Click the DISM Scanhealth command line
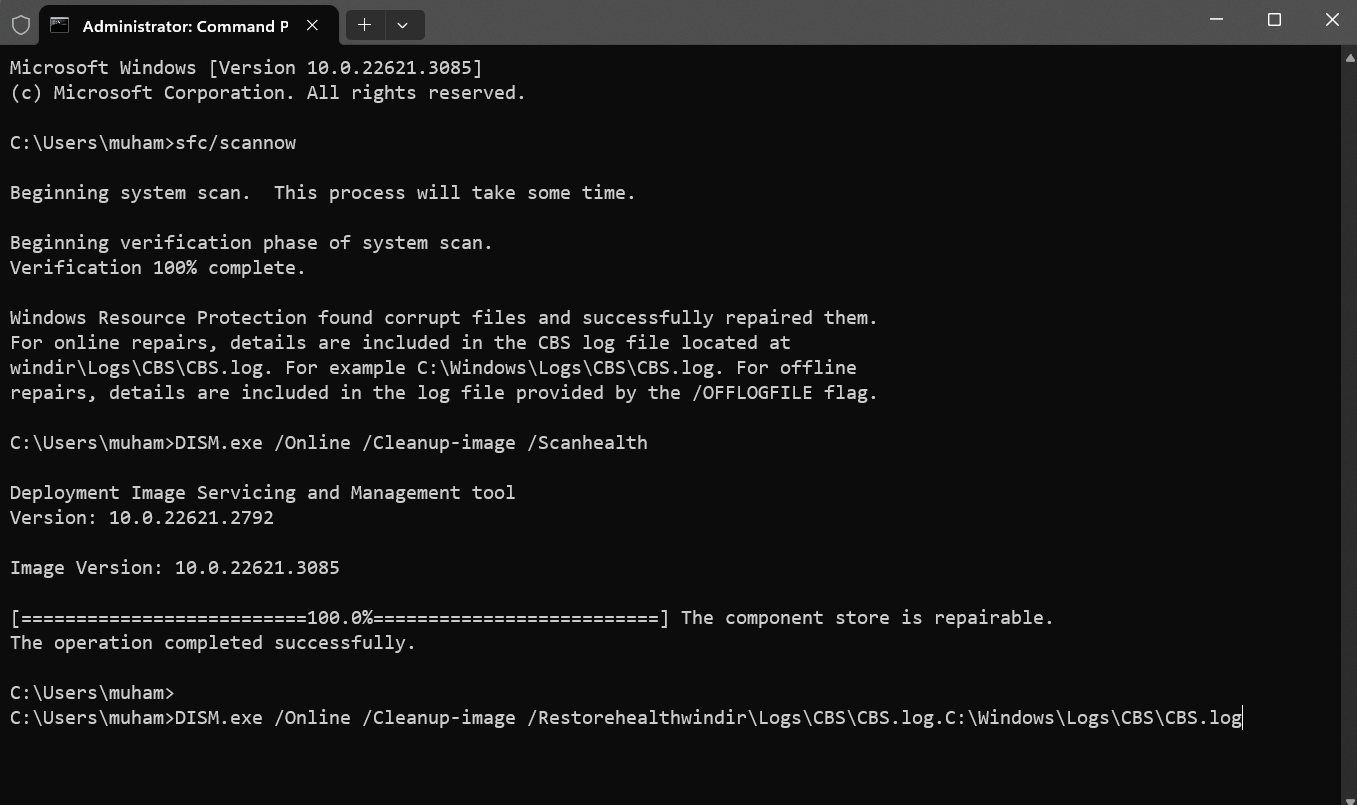1357x805 pixels. tap(329, 443)
